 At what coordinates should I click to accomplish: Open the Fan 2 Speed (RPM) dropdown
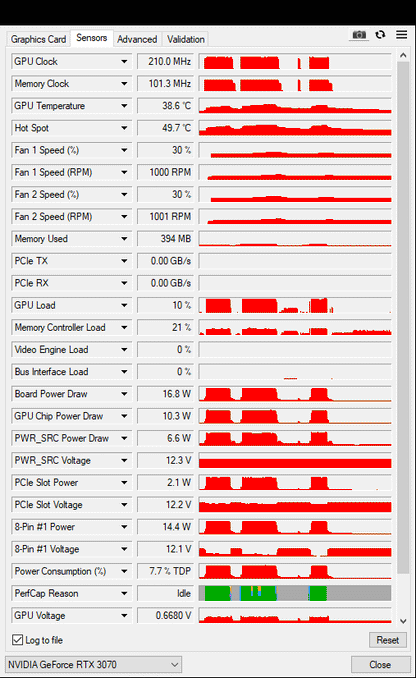coord(124,217)
